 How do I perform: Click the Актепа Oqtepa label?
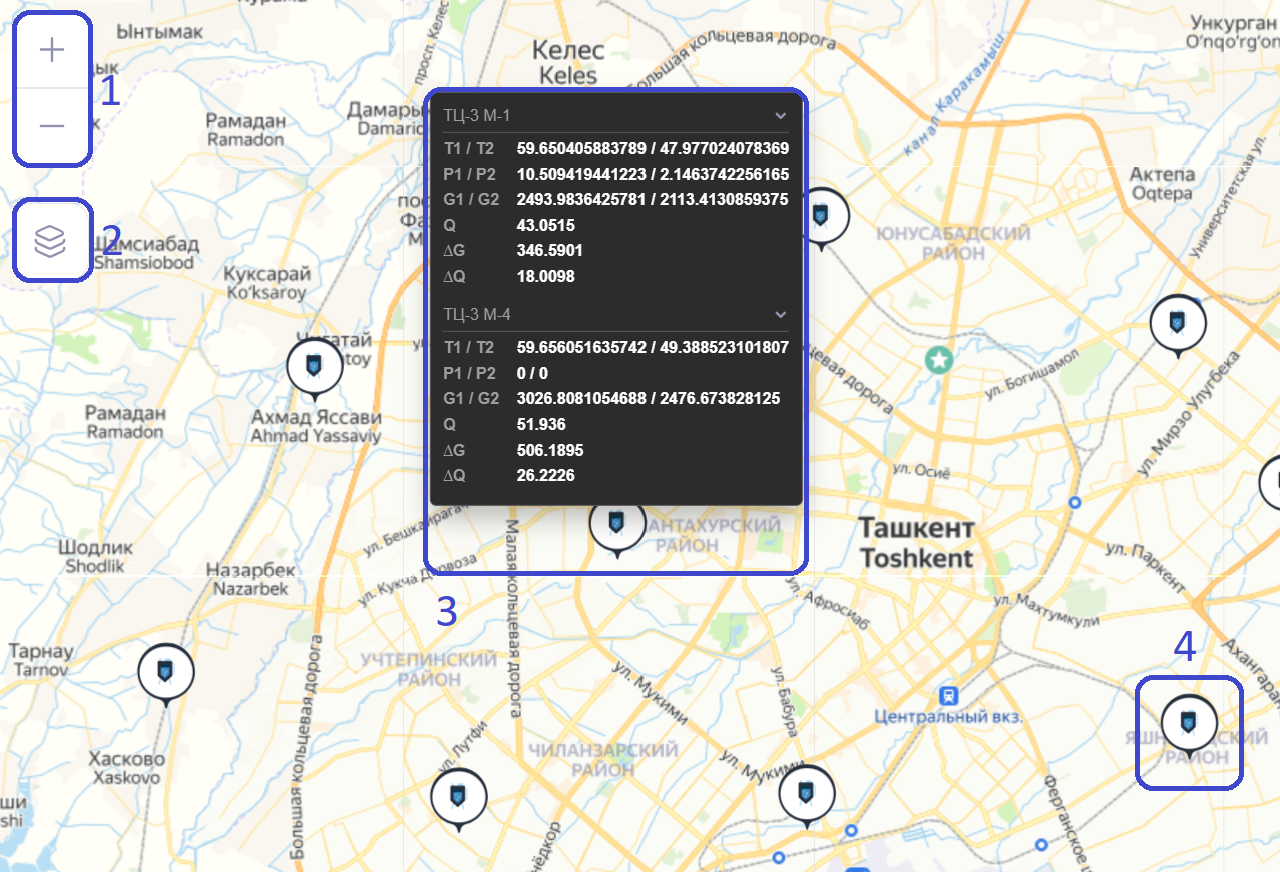pos(1162,184)
